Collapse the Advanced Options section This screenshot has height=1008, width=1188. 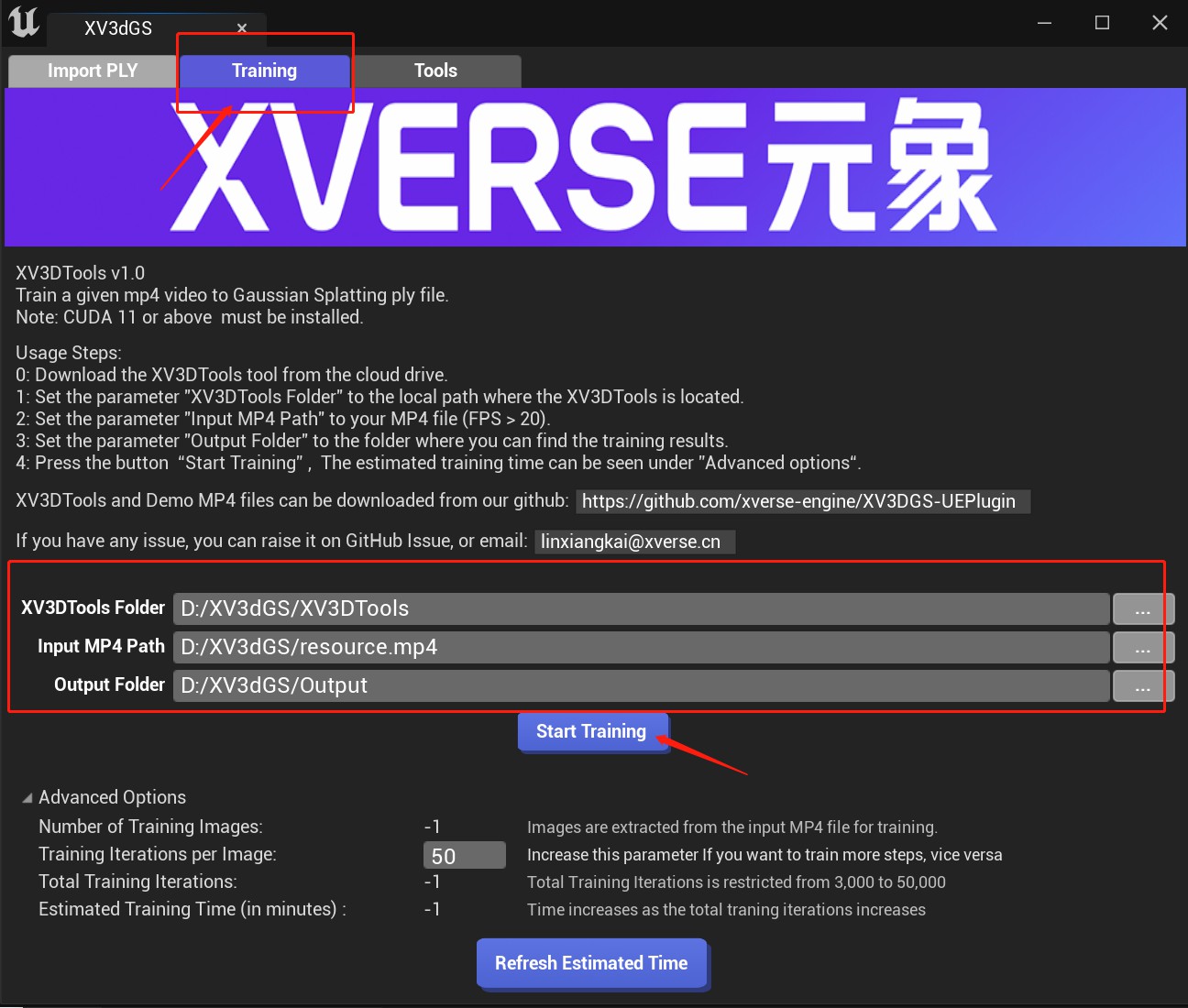(x=27, y=798)
